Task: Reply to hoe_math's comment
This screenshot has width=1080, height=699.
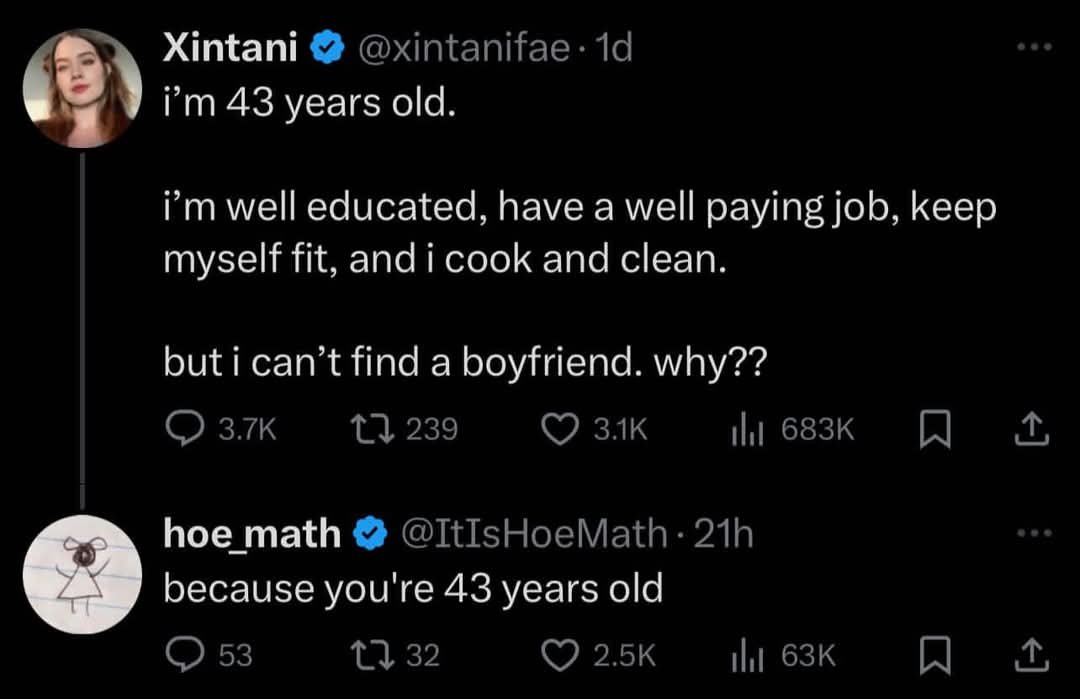Action: click(x=182, y=655)
